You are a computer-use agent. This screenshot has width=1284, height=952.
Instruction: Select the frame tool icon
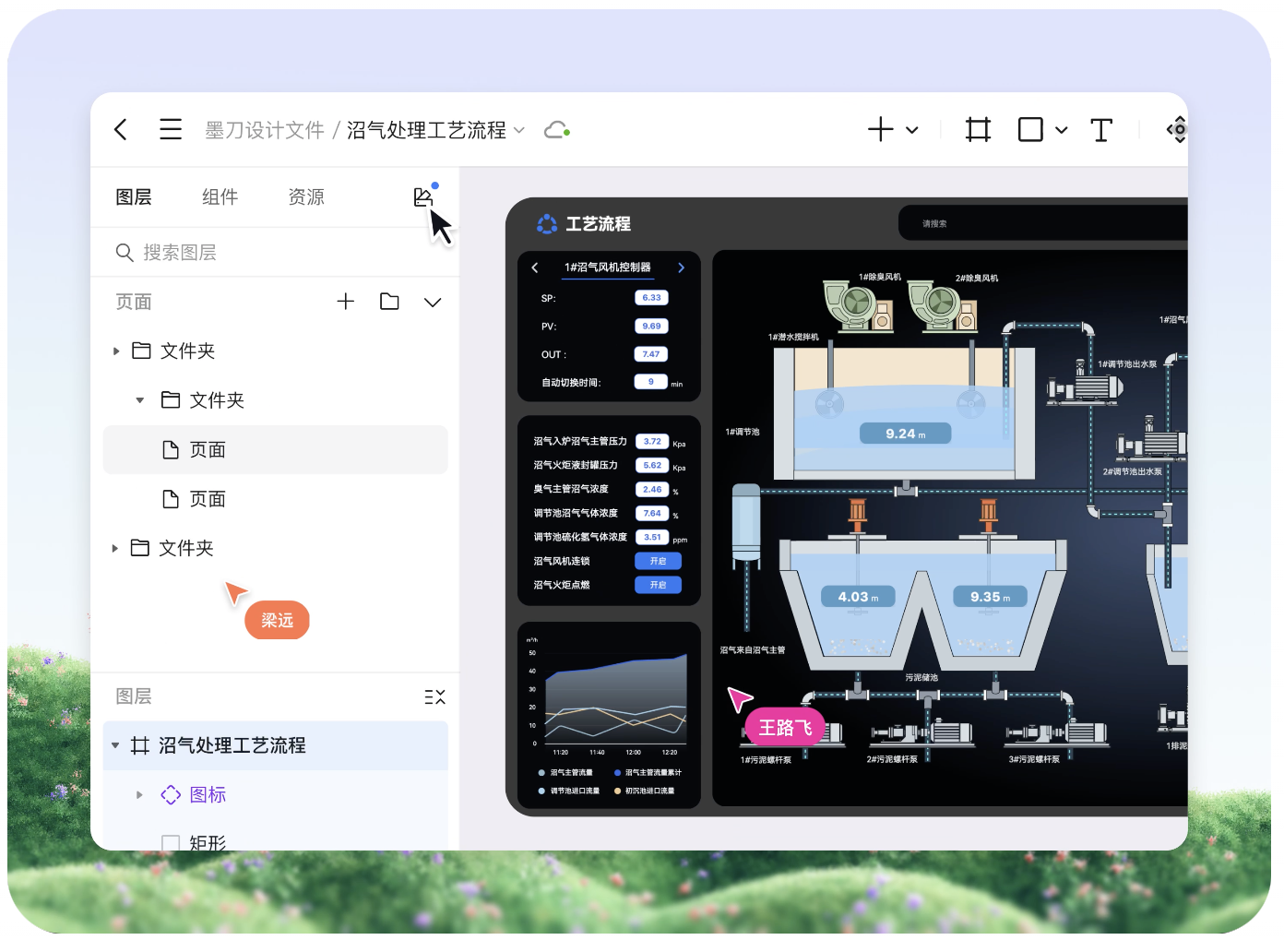[978, 130]
